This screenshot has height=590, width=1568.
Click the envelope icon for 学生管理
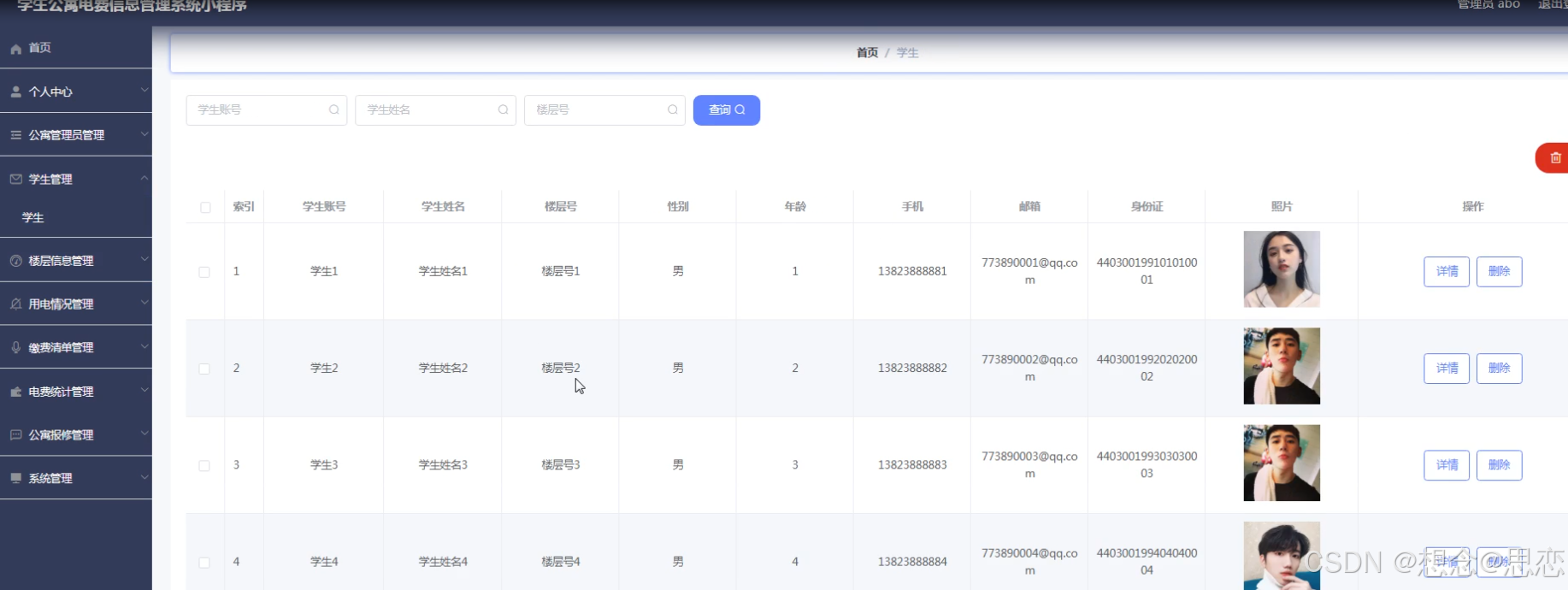[x=16, y=179]
